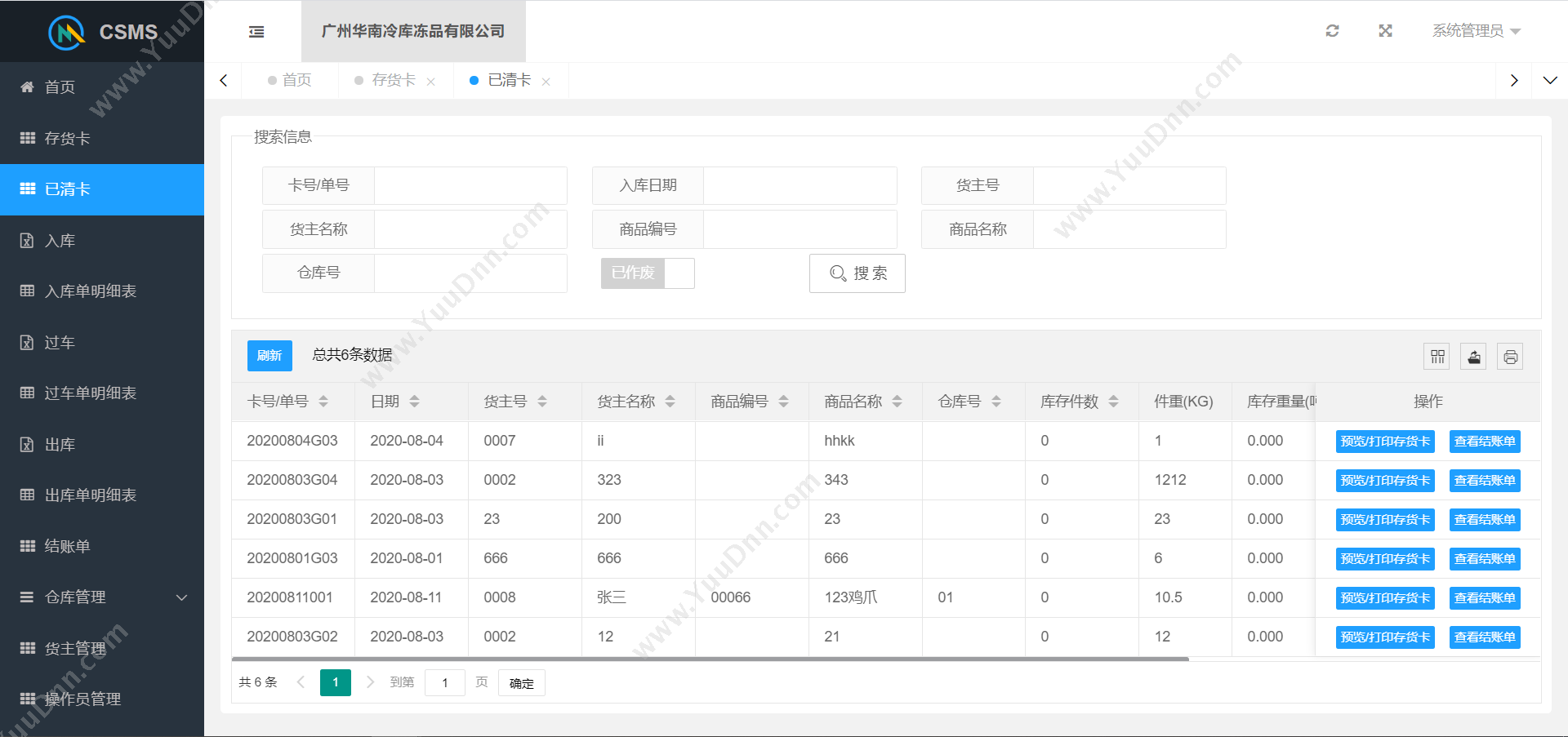The image size is (1568, 737).
Task: Focus the 入库日期 search field
Action: coord(800,186)
